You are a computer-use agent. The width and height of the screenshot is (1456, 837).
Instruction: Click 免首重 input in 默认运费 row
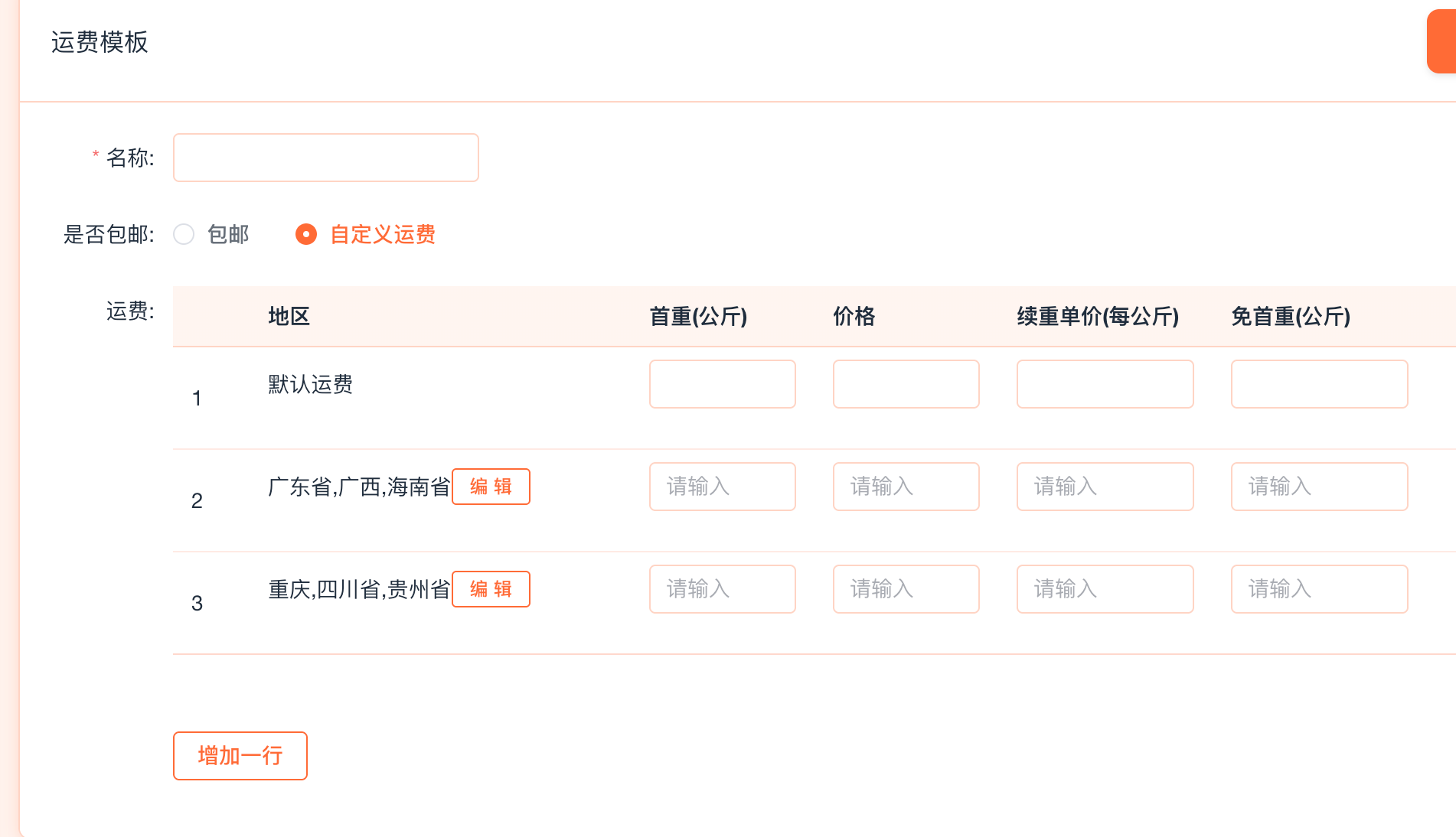click(1319, 384)
